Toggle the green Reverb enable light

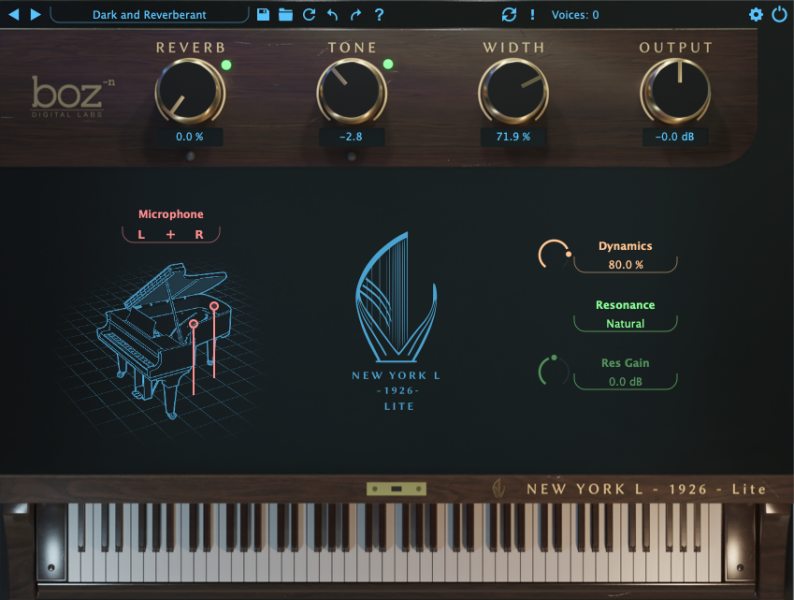pyautogui.click(x=226, y=65)
